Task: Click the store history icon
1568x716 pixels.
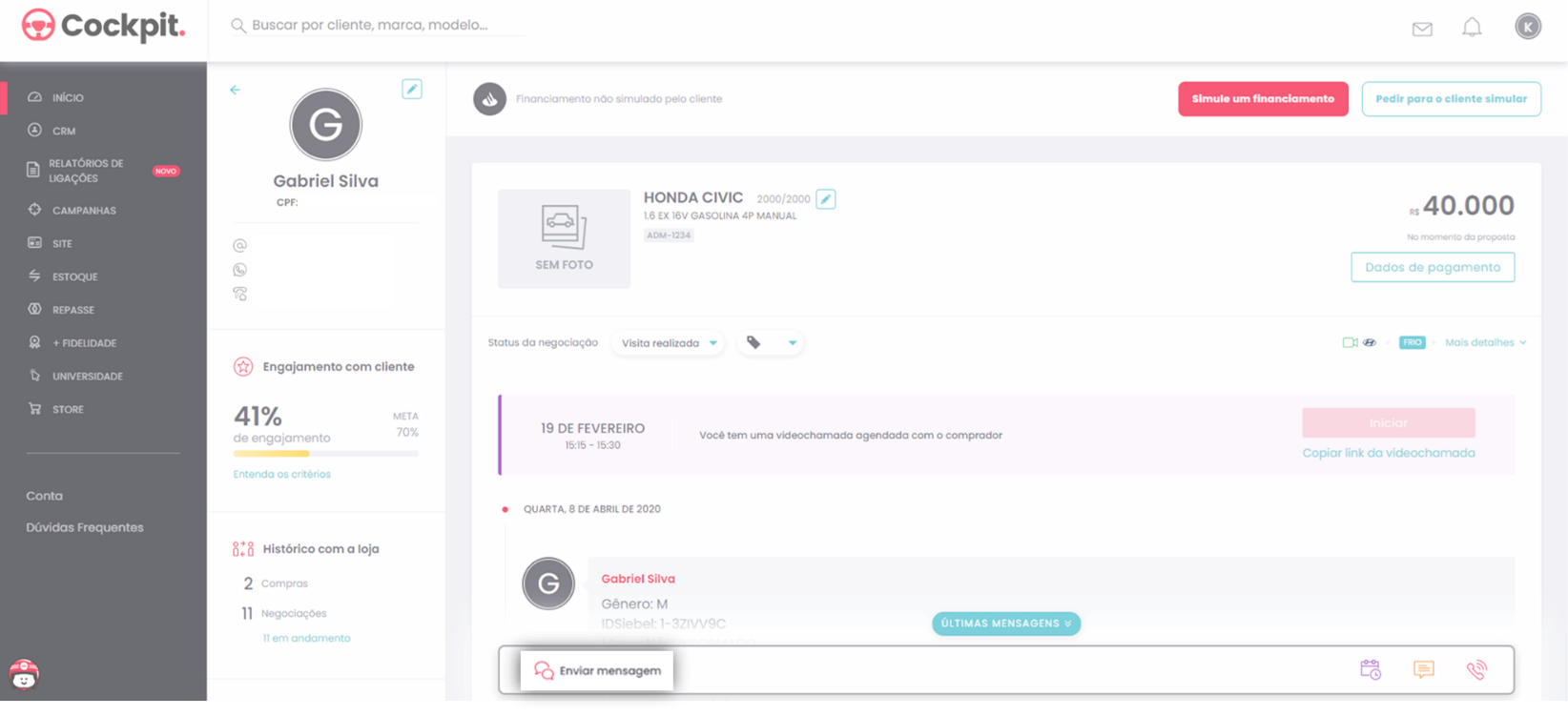Action: click(243, 549)
